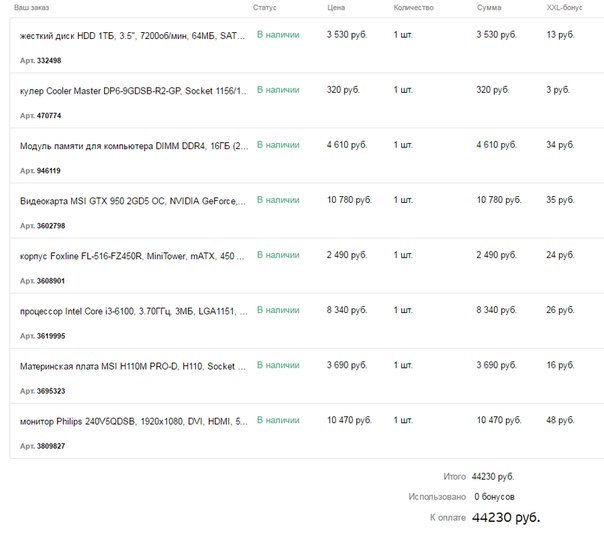Click the 'Цена' column header
The width and height of the screenshot is (604, 536).
coord(336,7)
